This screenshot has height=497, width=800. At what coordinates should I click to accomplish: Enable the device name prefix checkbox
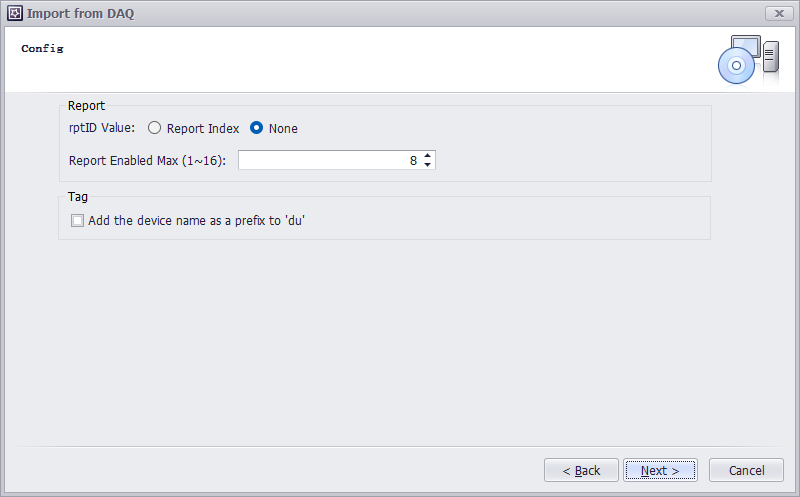pyautogui.click(x=77, y=221)
